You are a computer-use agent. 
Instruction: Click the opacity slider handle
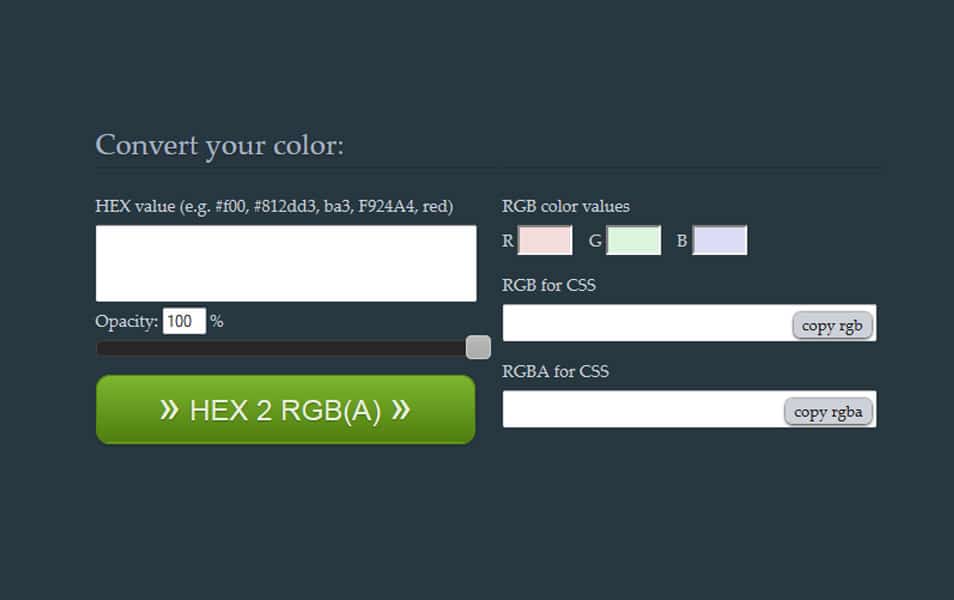coord(478,346)
